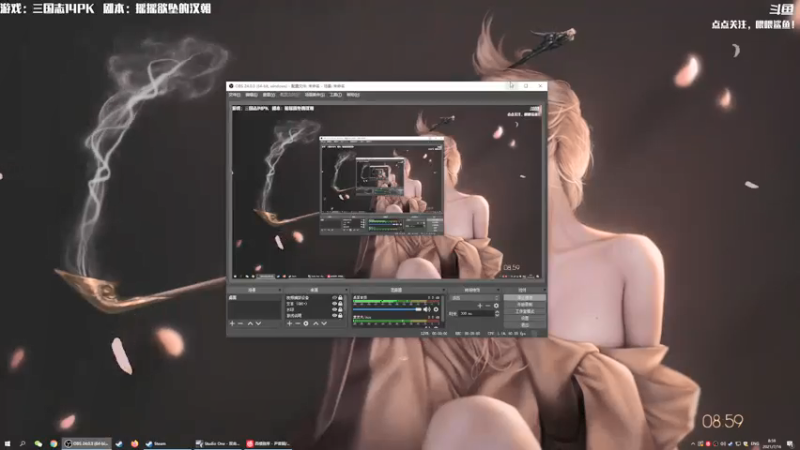Open WeChat from the taskbar
The image size is (800, 450).
tap(38, 444)
